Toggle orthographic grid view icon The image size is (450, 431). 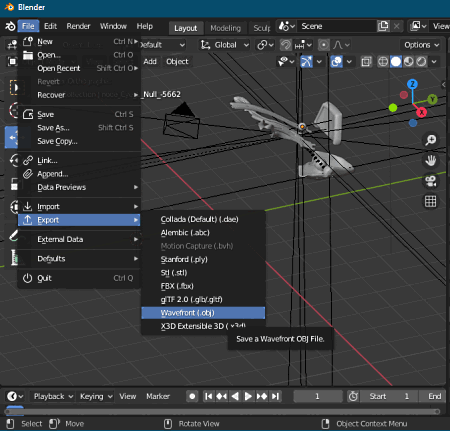tap(431, 201)
